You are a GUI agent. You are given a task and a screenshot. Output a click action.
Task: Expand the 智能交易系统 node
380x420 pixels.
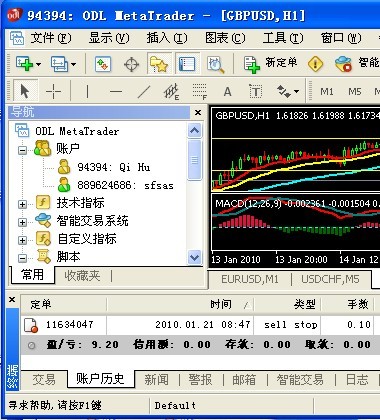pos(22,222)
